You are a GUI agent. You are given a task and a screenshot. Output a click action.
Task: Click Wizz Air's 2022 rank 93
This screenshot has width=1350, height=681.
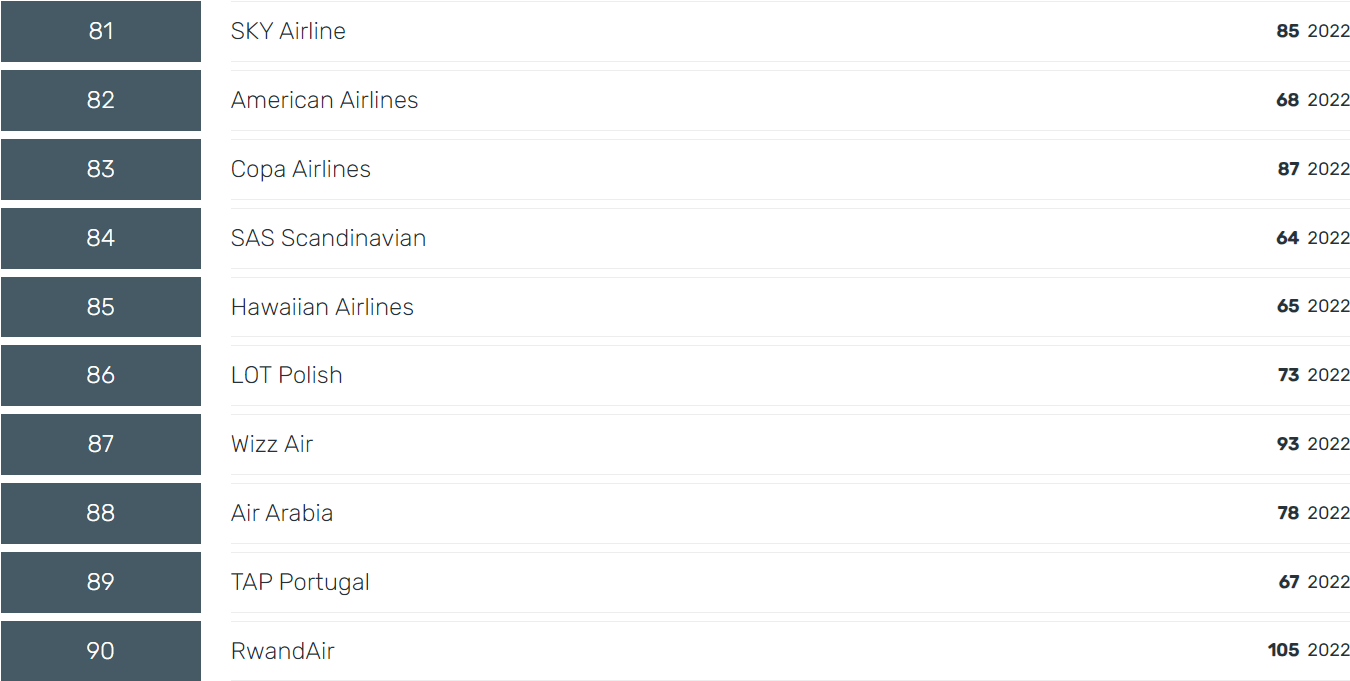click(x=1288, y=444)
